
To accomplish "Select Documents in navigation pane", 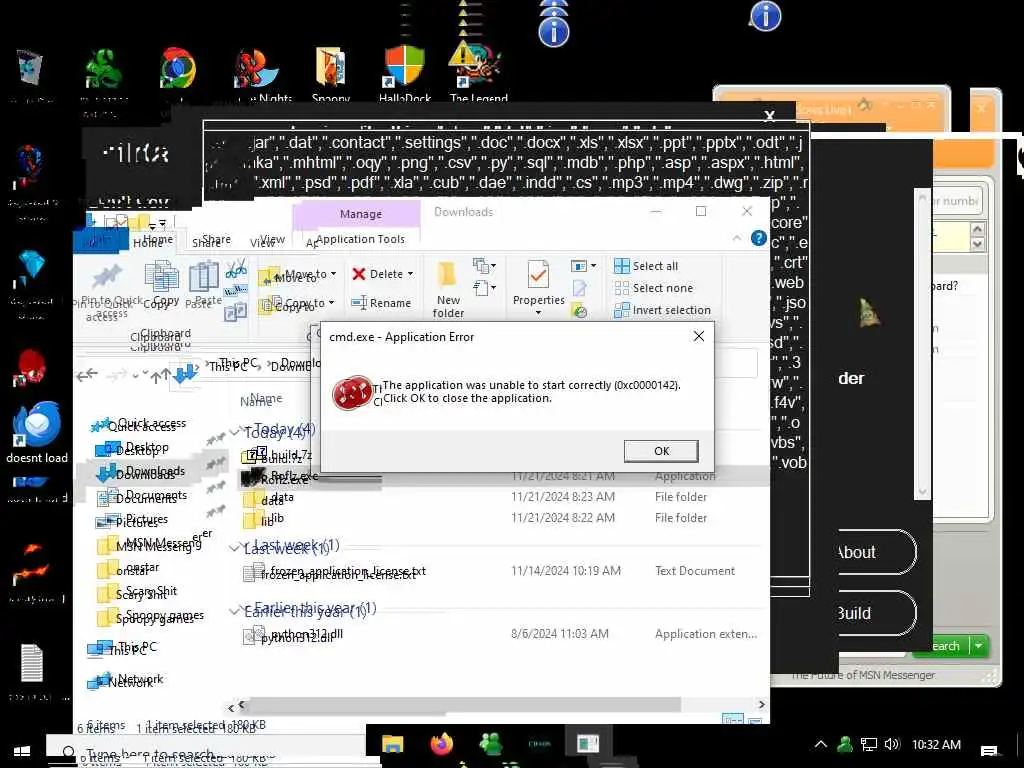I will pyautogui.click(x=142, y=497).
